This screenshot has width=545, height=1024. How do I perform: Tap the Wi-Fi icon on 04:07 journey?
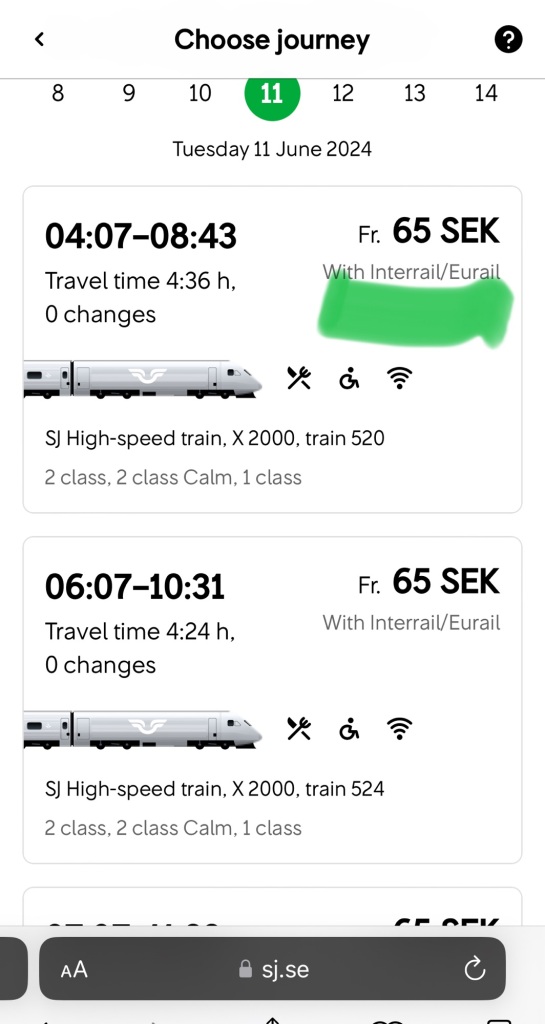(399, 377)
